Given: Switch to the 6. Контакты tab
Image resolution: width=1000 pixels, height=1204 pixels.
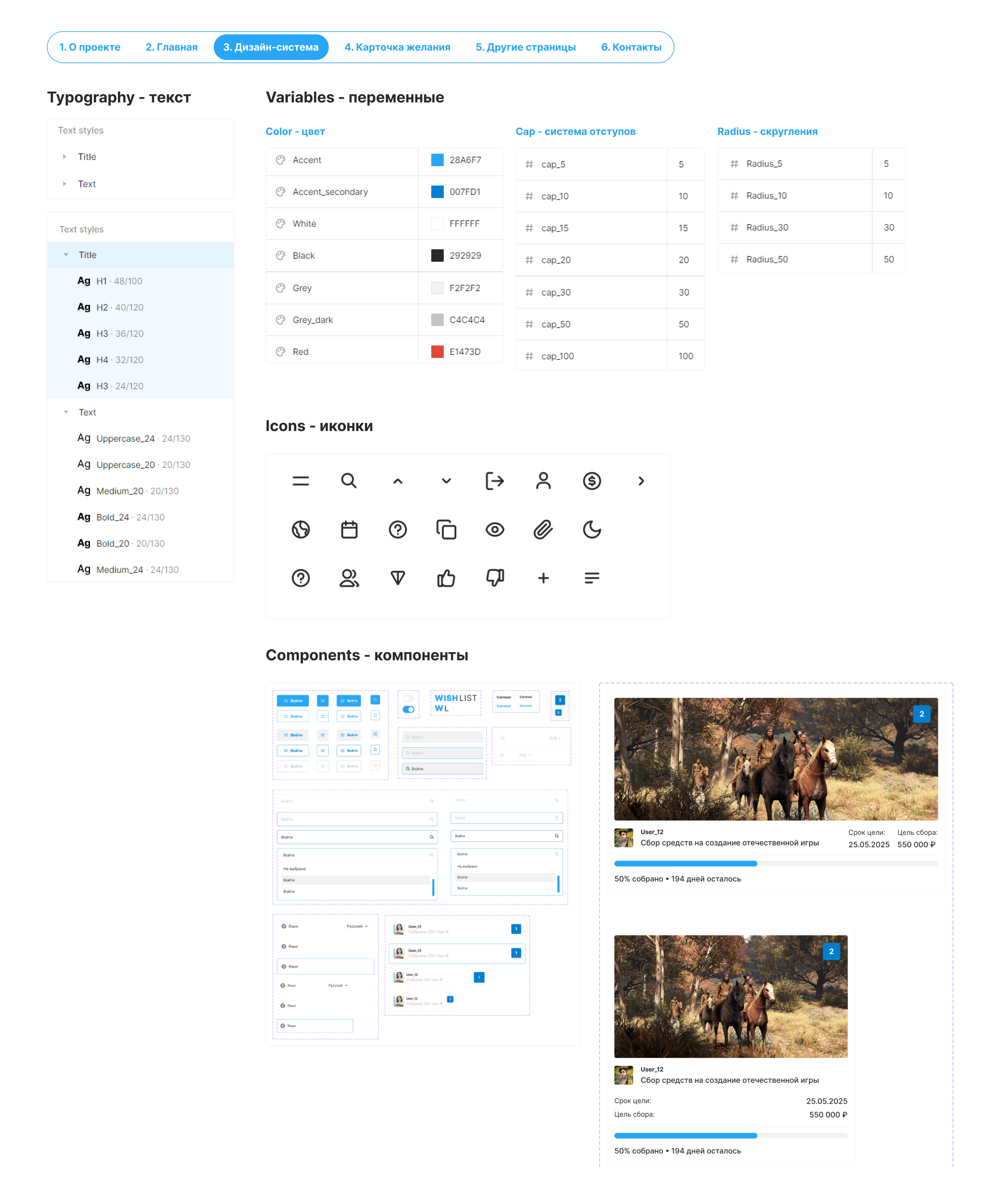Looking at the screenshot, I should pos(630,47).
